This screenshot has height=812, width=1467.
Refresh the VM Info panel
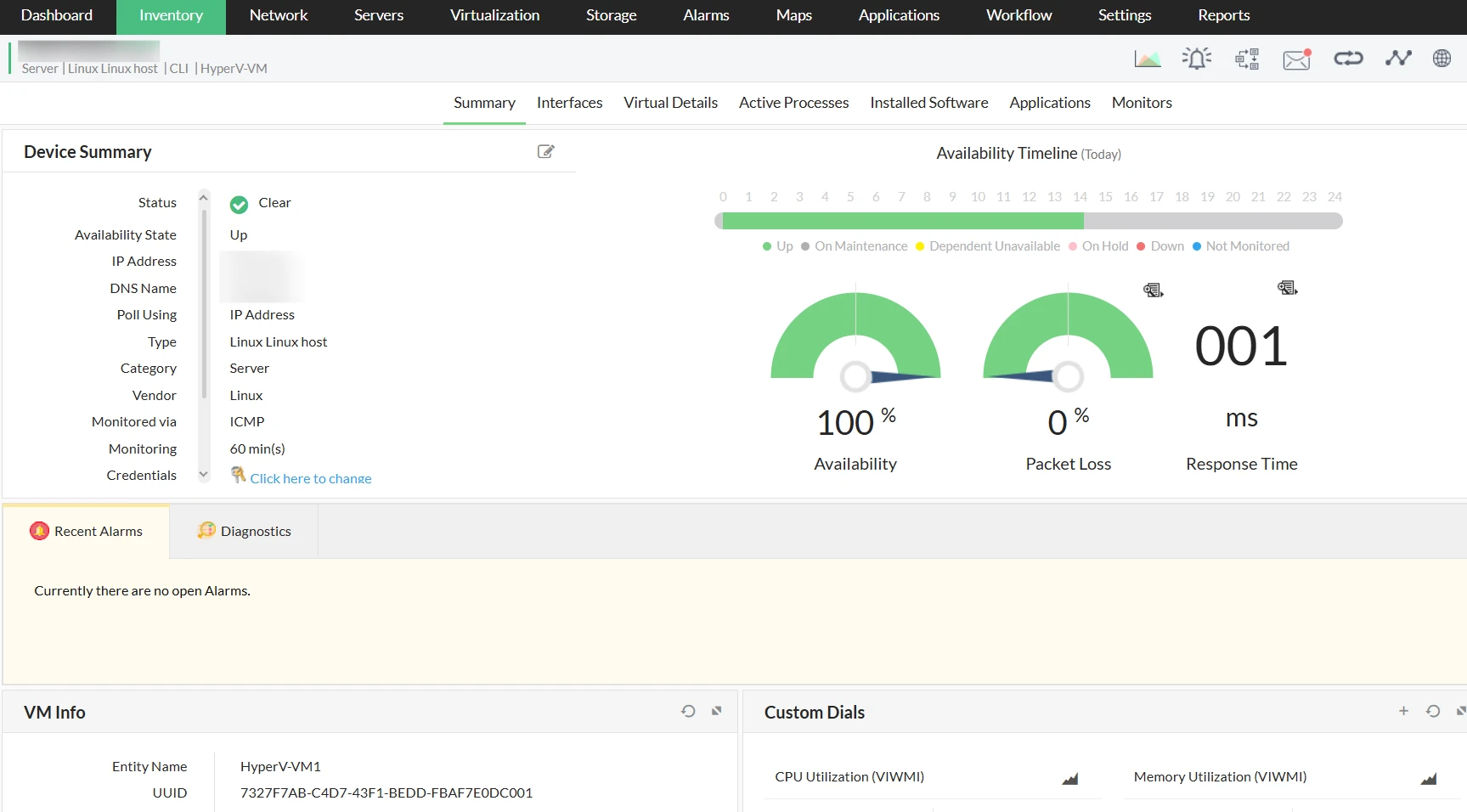[x=688, y=711]
